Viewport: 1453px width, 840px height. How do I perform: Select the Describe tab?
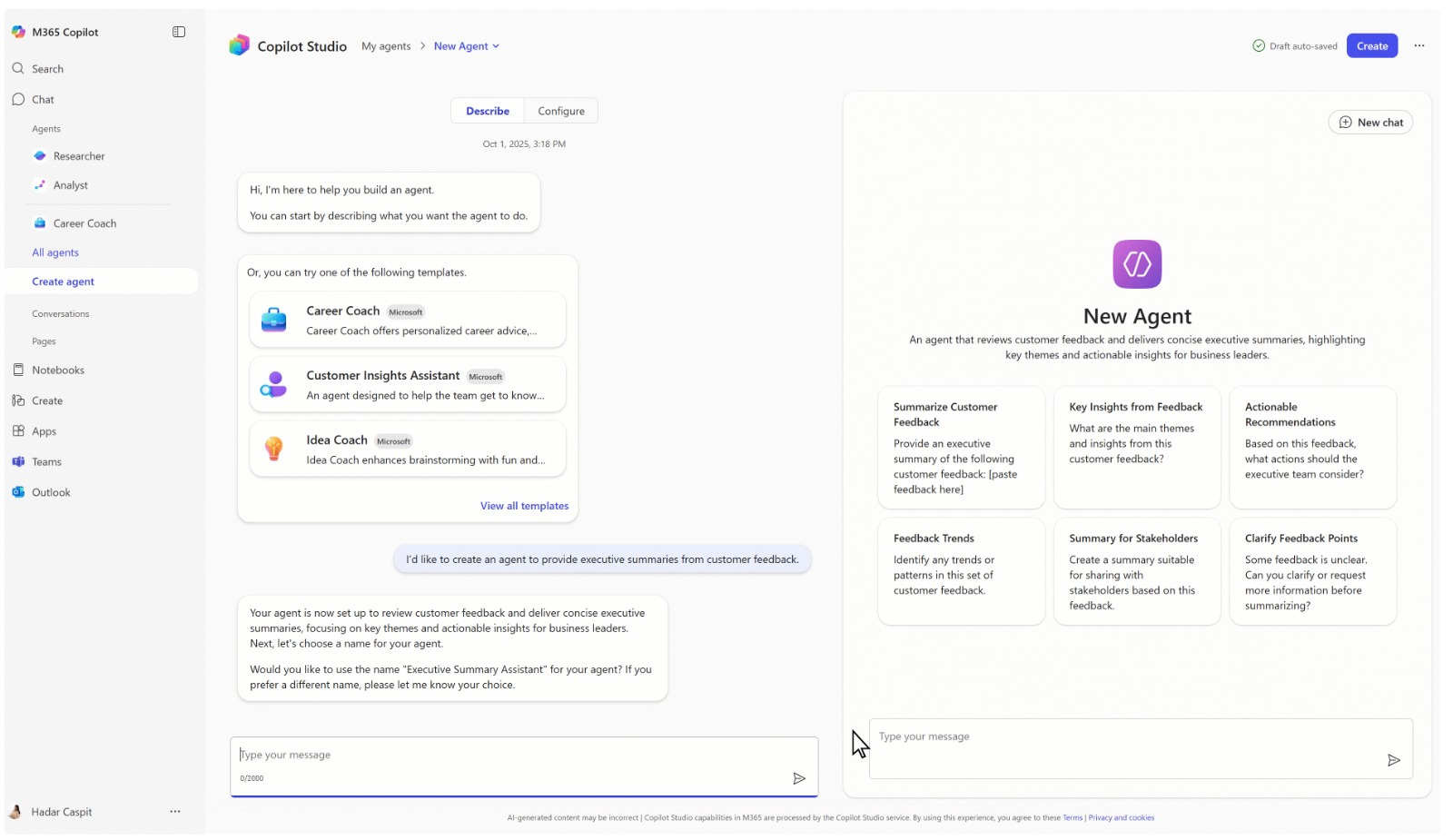click(488, 110)
